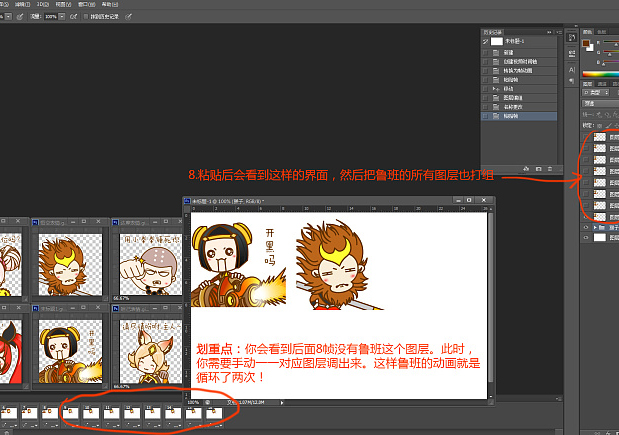Viewport: 619px width, 435px height.
Task: Click the Paragraph dock icon
Action: (x=572, y=81)
